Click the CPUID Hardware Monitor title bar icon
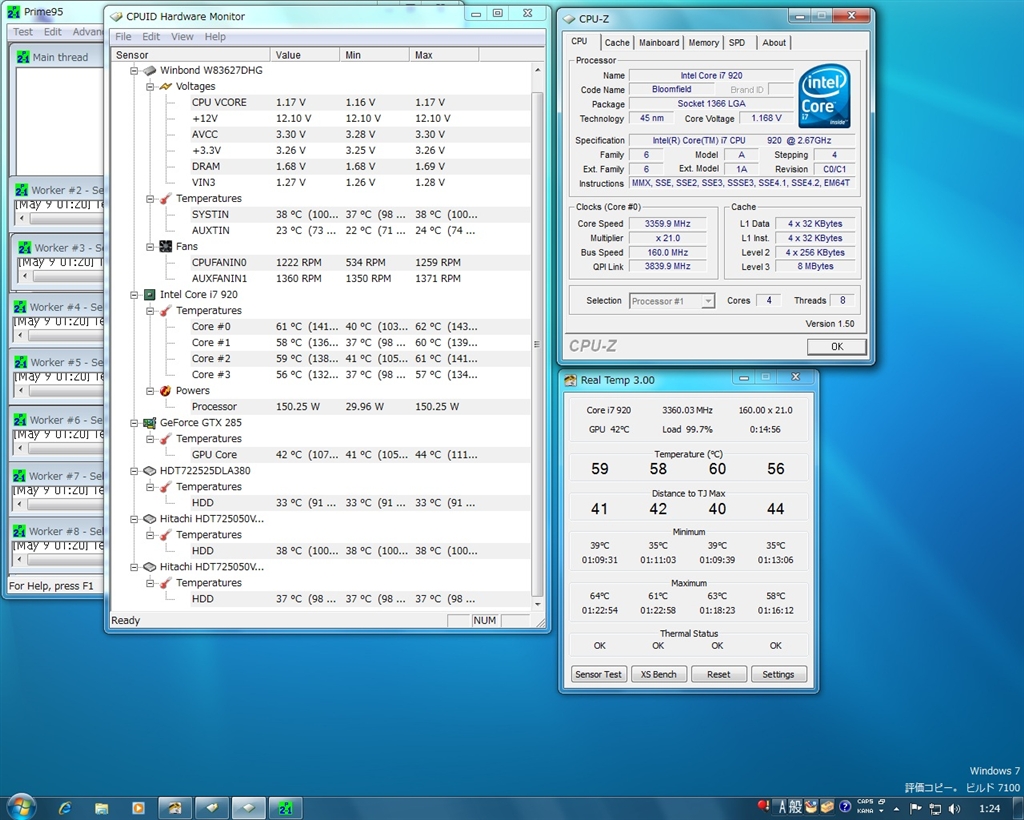Screen dimensions: 1024x820 tap(116, 16)
